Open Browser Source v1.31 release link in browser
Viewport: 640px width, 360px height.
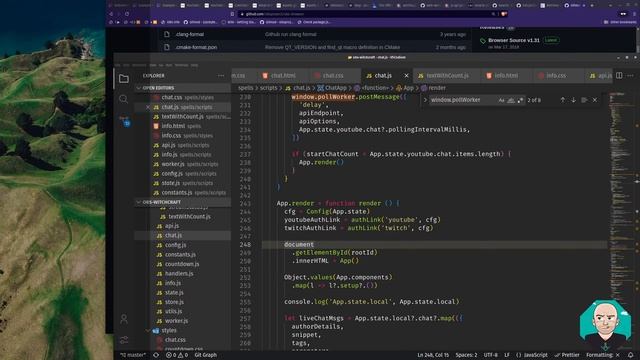click(x=513, y=40)
